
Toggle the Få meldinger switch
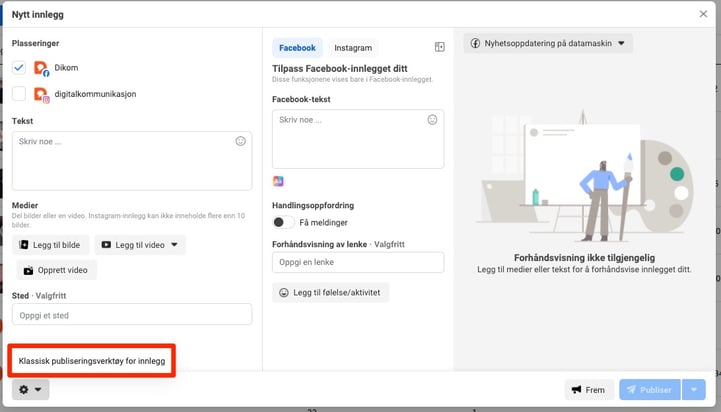coord(283,223)
